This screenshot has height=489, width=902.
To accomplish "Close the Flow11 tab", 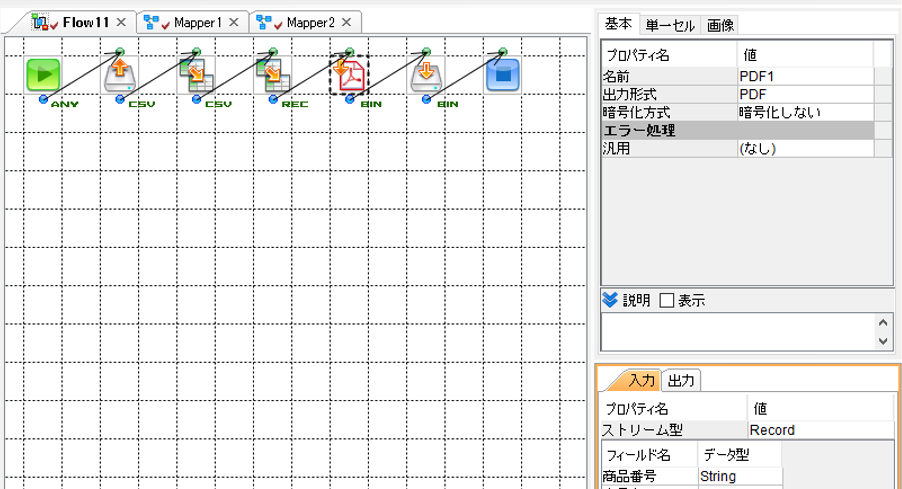I will [121, 22].
